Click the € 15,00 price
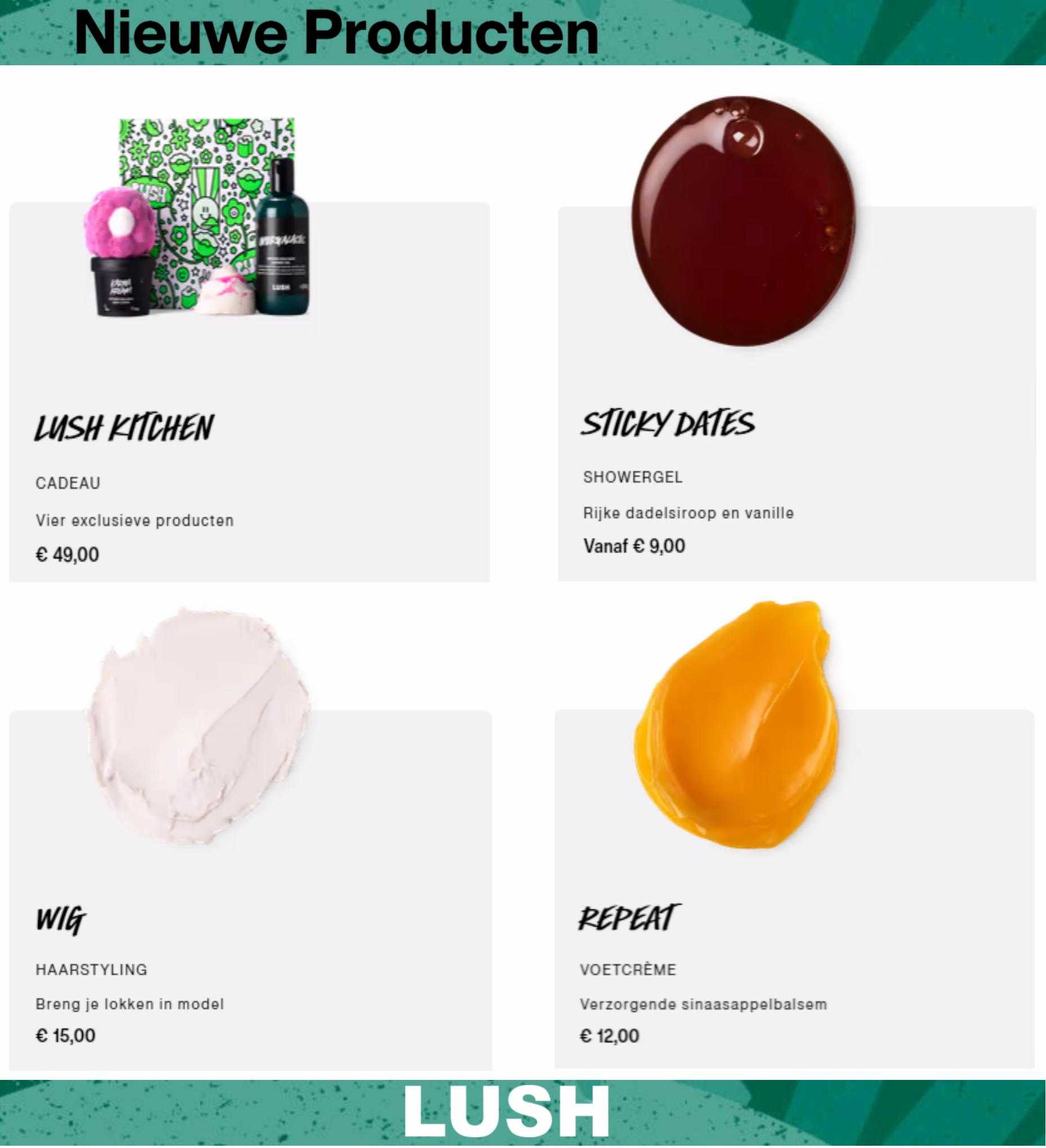1046x1148 pixels. [65, 1035]
